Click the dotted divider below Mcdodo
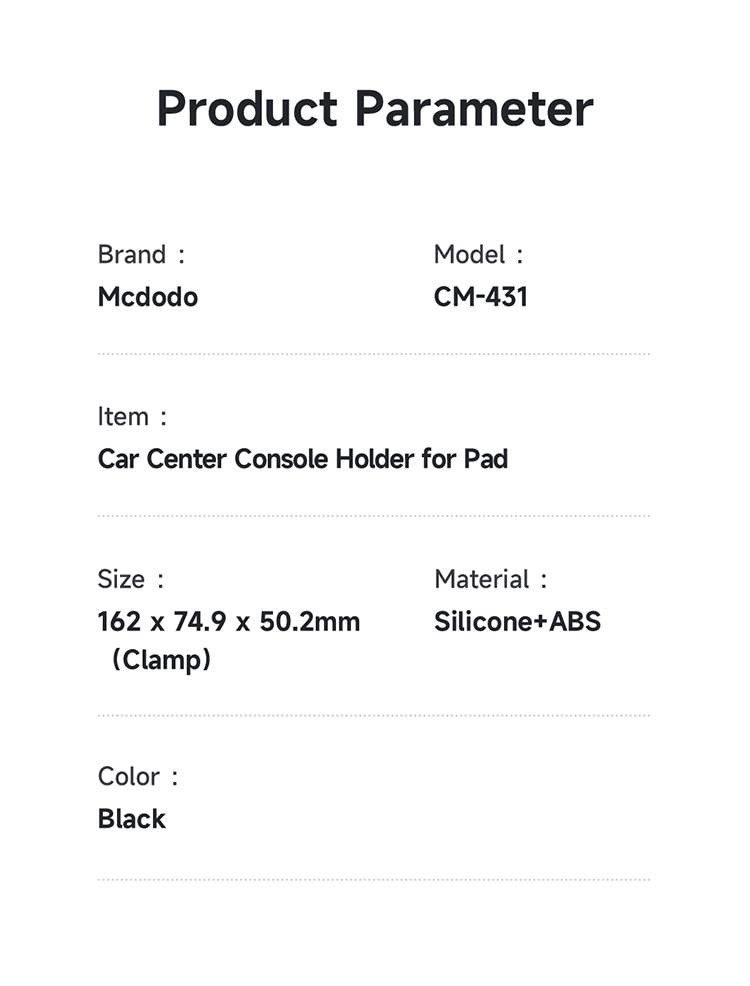Screen dimensions: 750x986 [374, 354]
